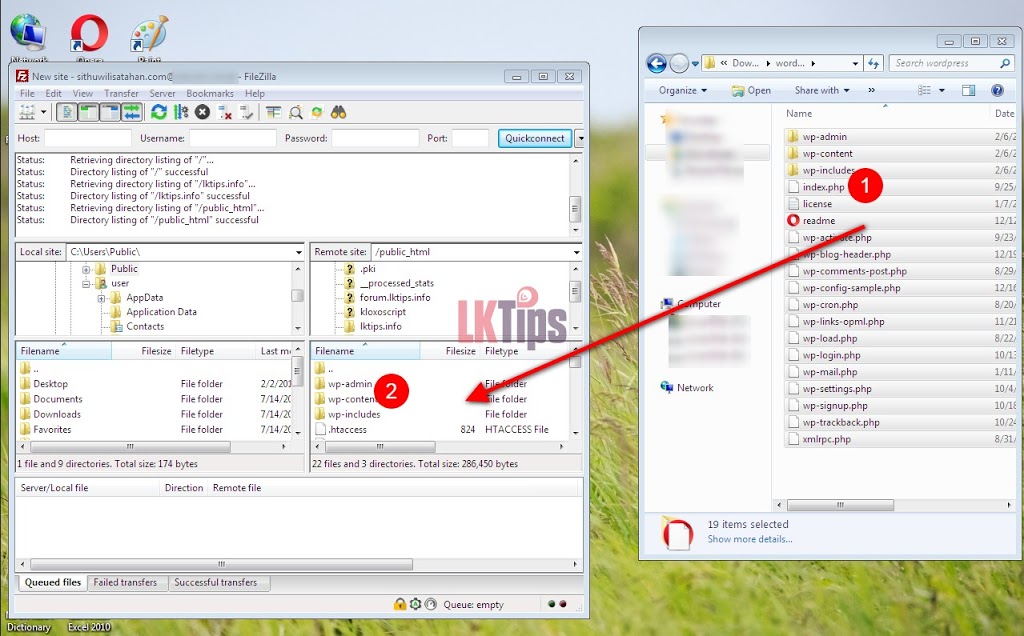Open the Server menu

(x=162, y=93)
